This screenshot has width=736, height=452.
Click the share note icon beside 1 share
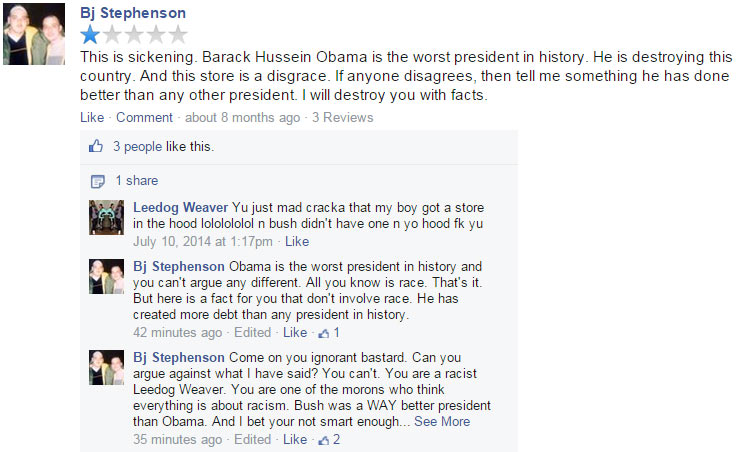click(x=98, y=181)
